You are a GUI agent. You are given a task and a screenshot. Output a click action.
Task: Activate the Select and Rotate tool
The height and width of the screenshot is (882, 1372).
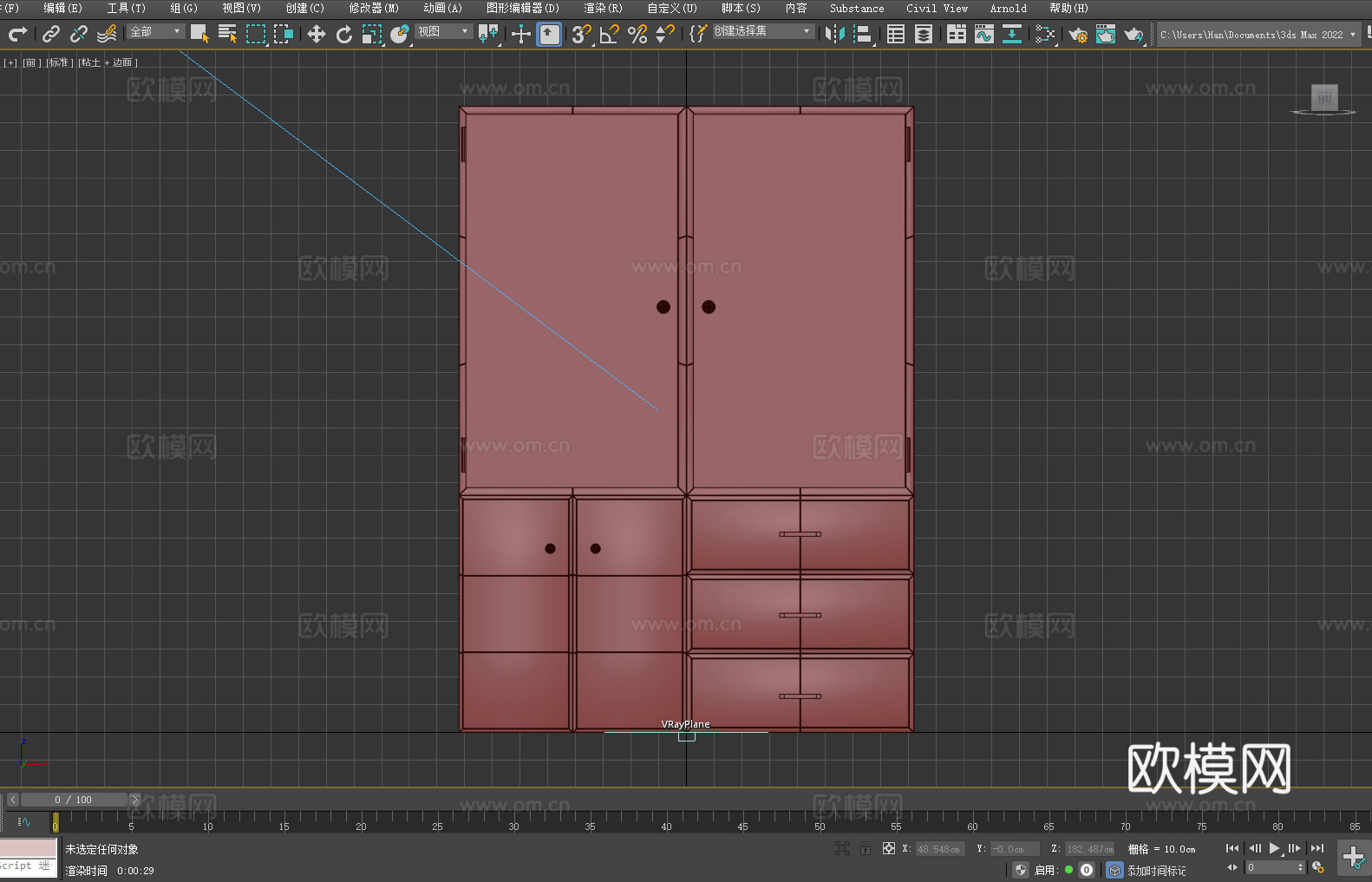pos(344,34)
